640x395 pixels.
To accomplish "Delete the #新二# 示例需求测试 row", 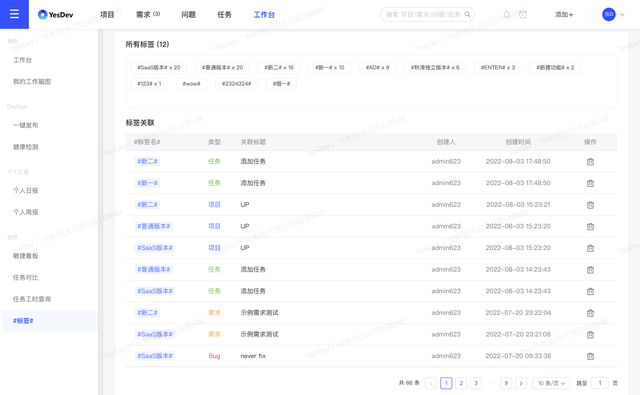I will click(x=590, y=313).
